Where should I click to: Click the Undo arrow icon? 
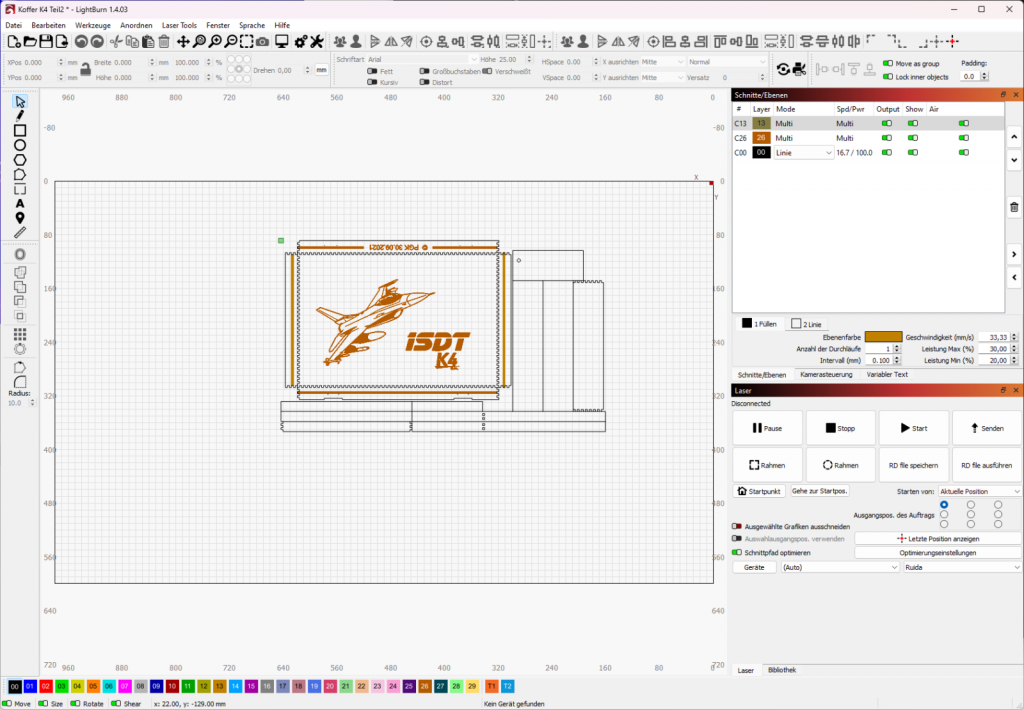pos(81,42)
